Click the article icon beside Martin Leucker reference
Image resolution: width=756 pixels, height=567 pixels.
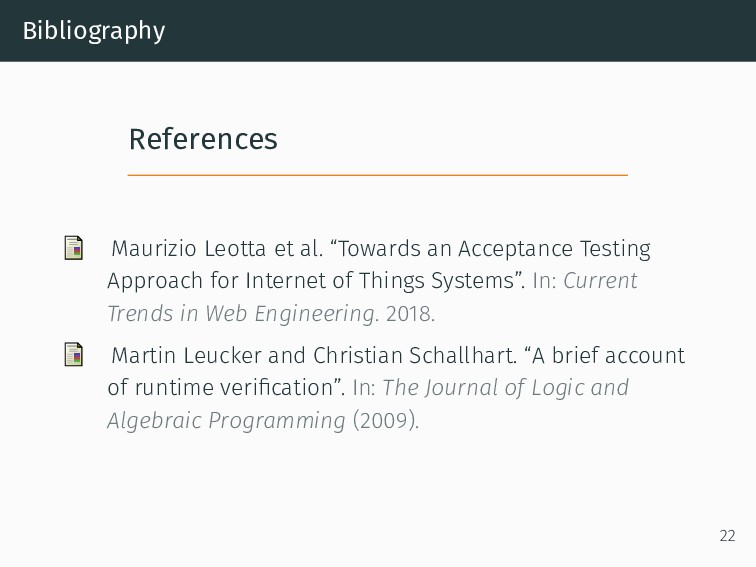[74, 354]
